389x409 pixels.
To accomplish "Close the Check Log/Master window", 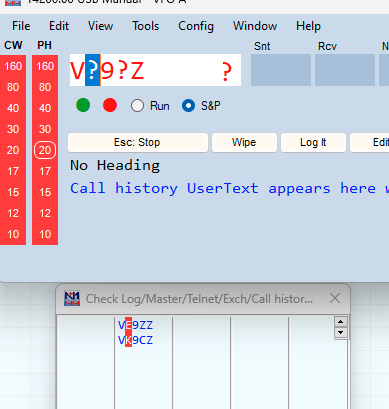I will [x=335, y=298].
